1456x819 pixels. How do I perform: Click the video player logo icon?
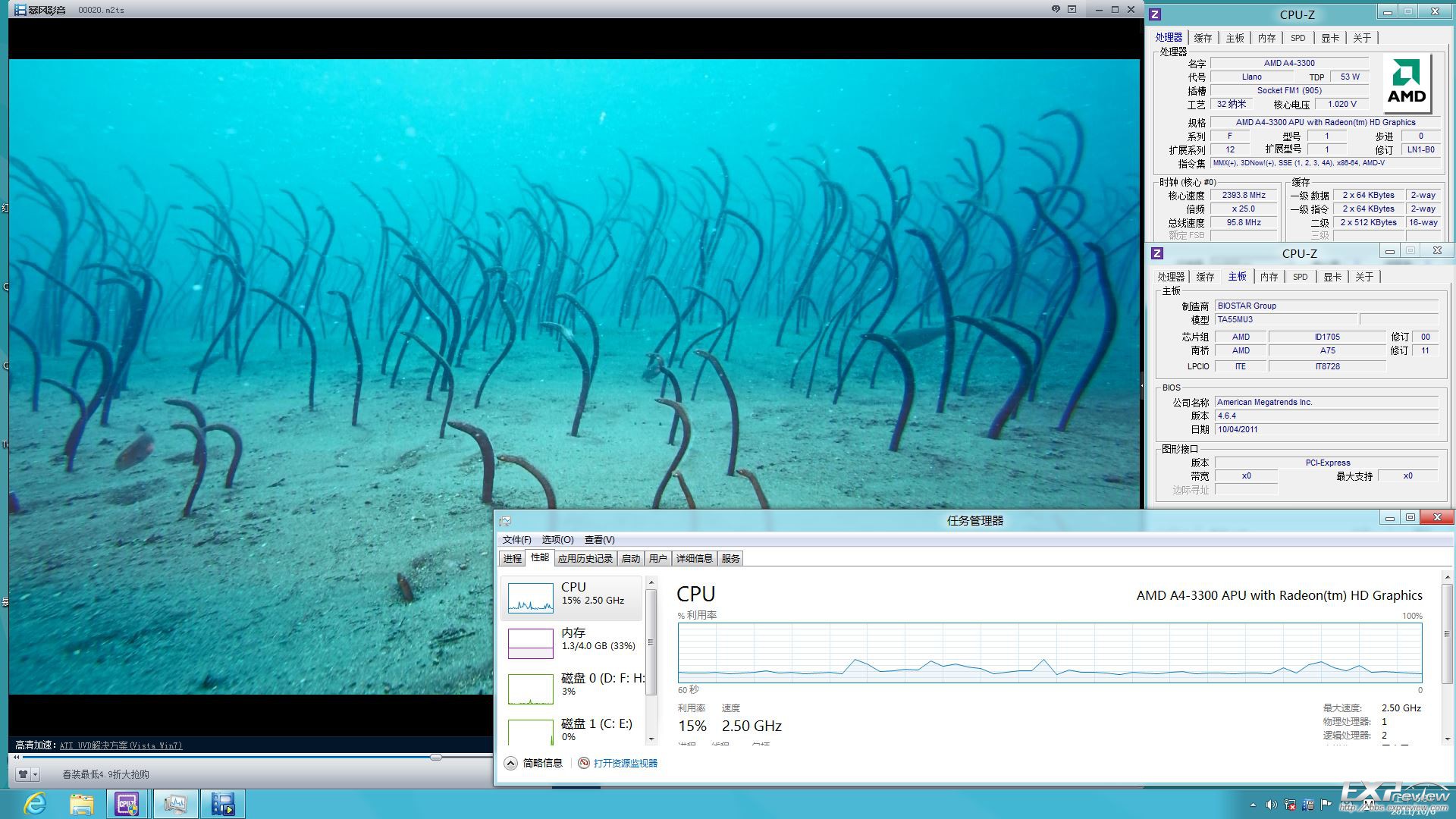[20, 10]
